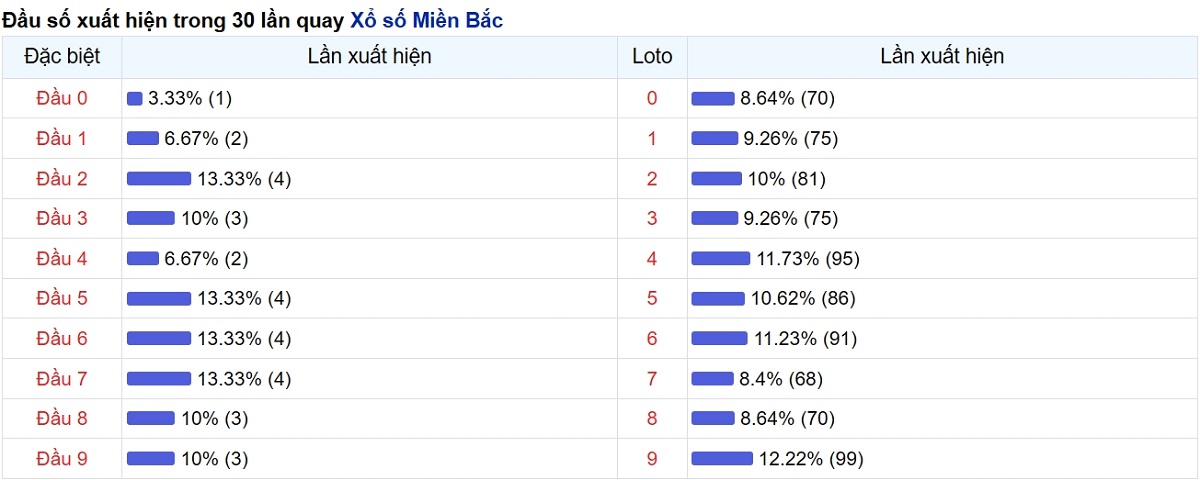Select Loto number 2 in the table

(x=652, y=178)
